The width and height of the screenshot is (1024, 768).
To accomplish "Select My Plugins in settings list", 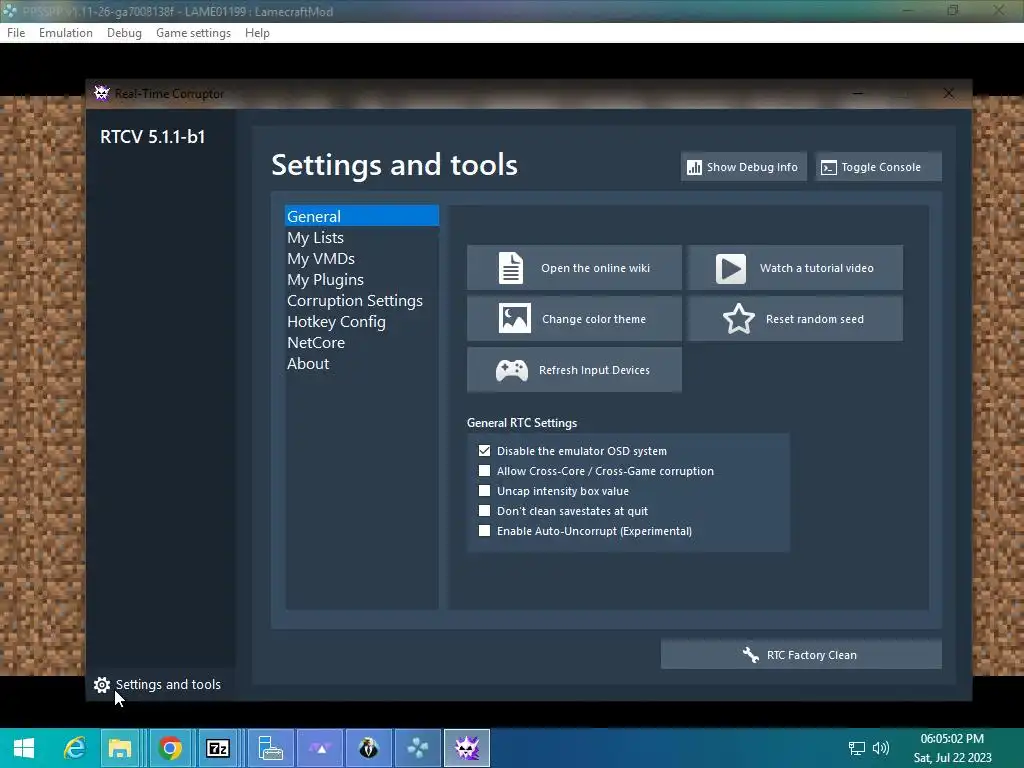I will pyautogui.click(x=362, y=280).
